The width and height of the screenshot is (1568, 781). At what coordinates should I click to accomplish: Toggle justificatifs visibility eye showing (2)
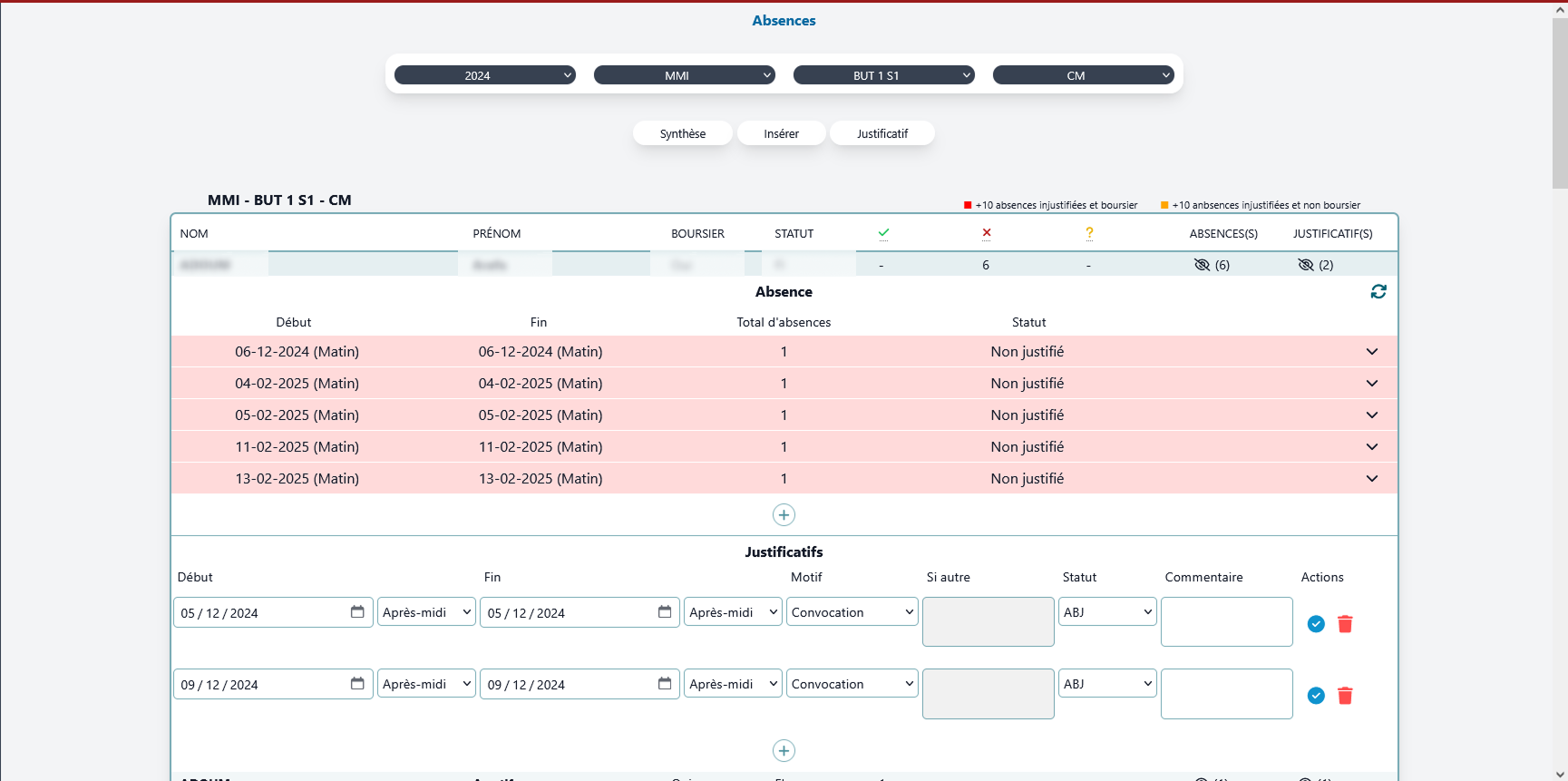1306,265
